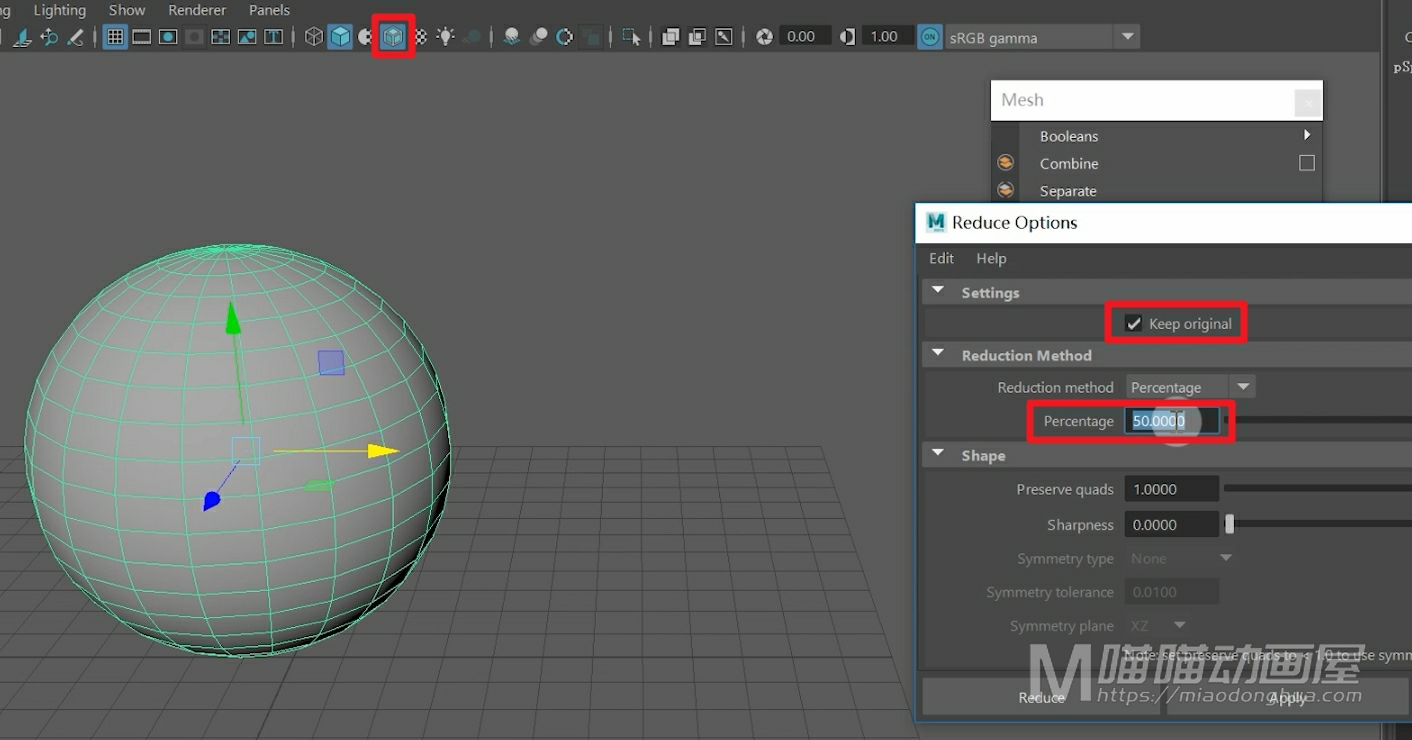
Task: Click the textured checker display icon
Action: [421, 37]
